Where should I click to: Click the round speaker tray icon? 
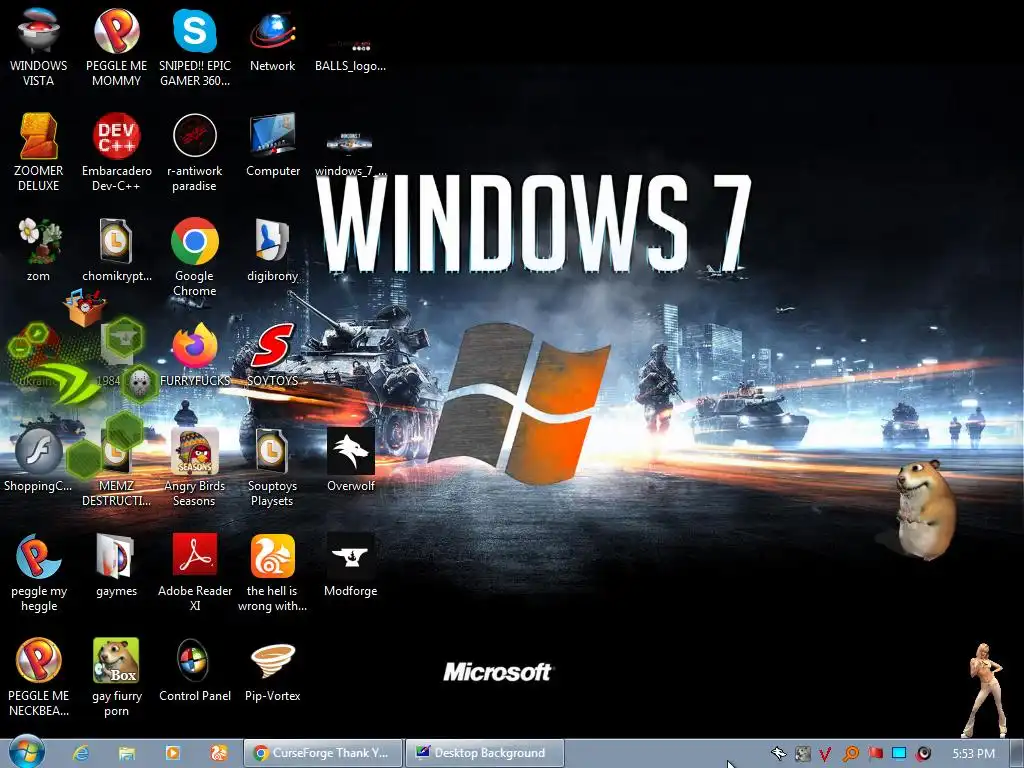tap(923, 754)
